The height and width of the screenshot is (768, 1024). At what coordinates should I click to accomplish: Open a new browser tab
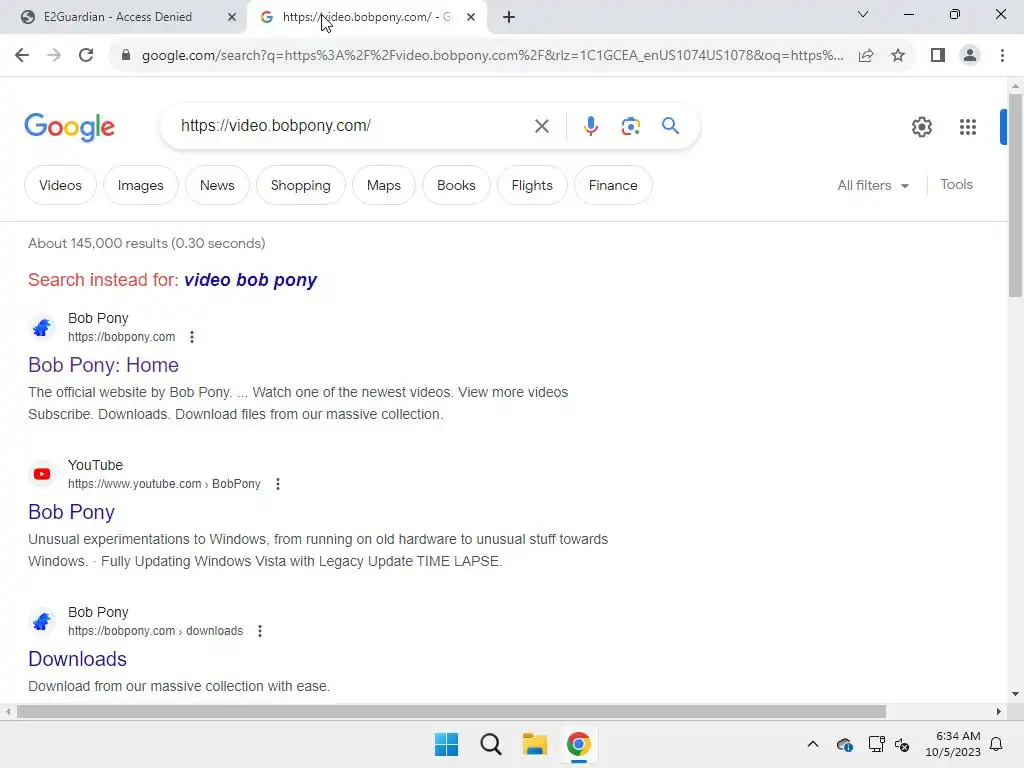(x=509, y=18)
